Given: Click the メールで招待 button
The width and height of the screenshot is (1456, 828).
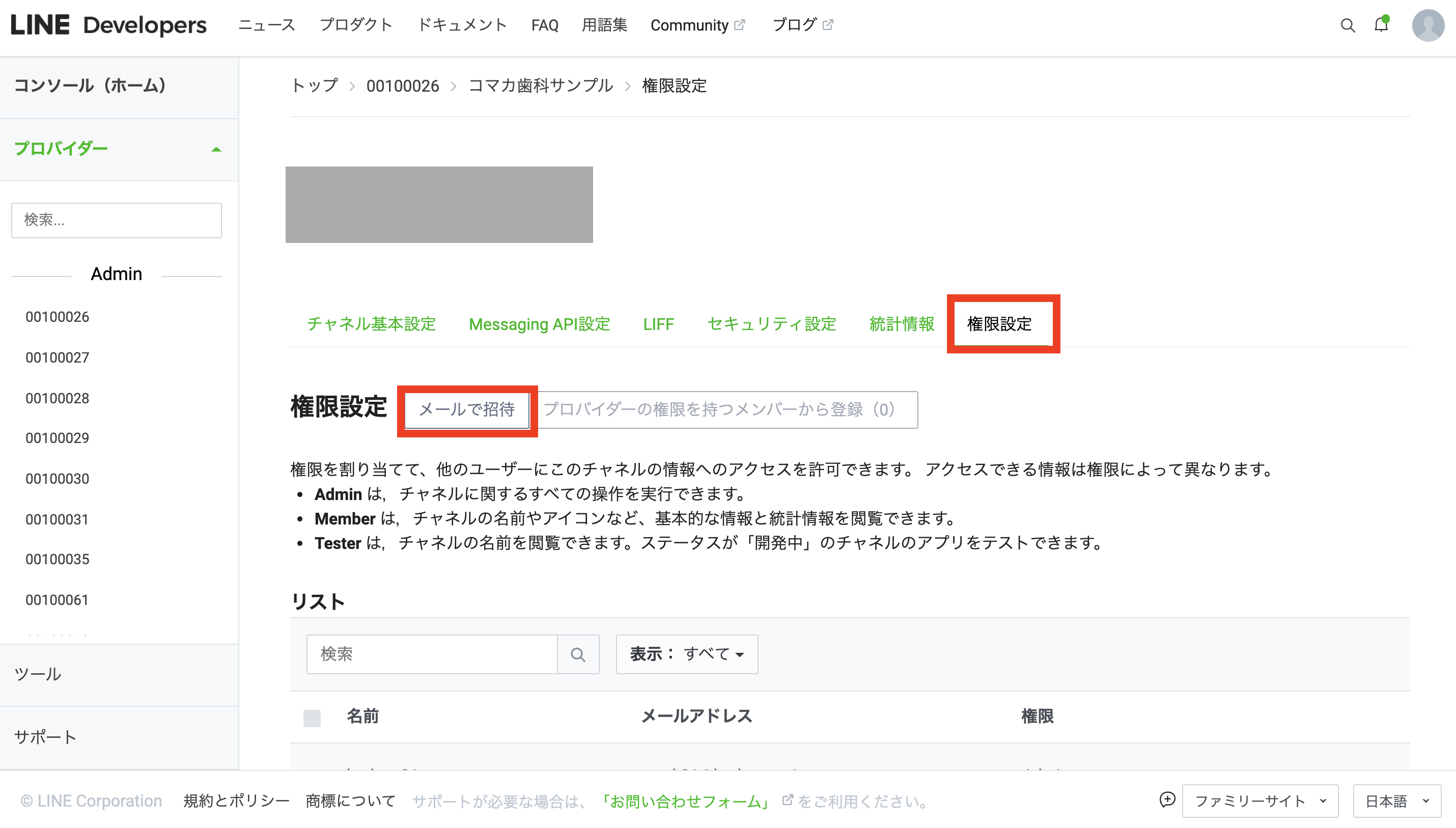Looking at the screenshot, I should (x=467, y=409).
